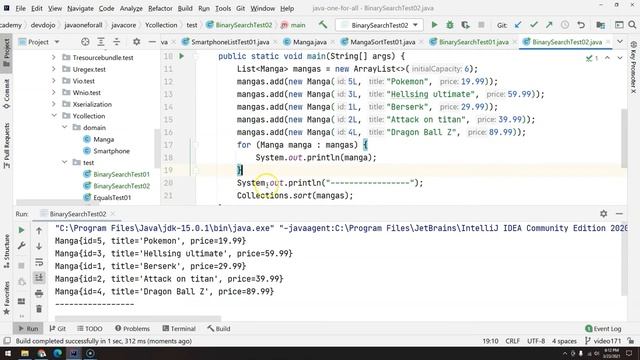Run with coverage from the toolbar
640x360 pixels.
tap(465, 25)
